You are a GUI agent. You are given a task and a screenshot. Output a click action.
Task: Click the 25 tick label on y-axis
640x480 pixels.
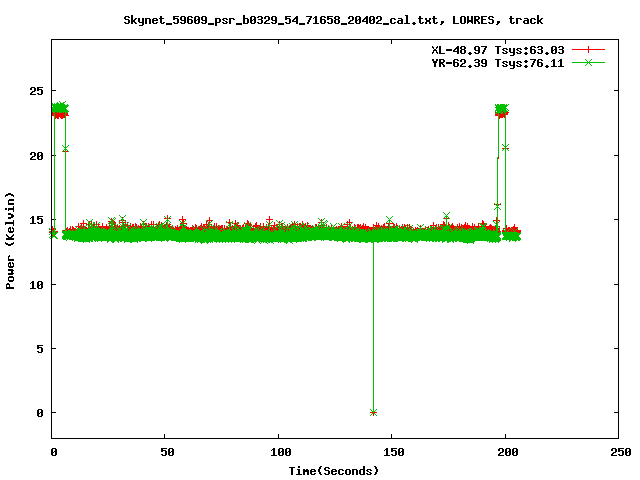pyautogui.click(x=37, y=92)
